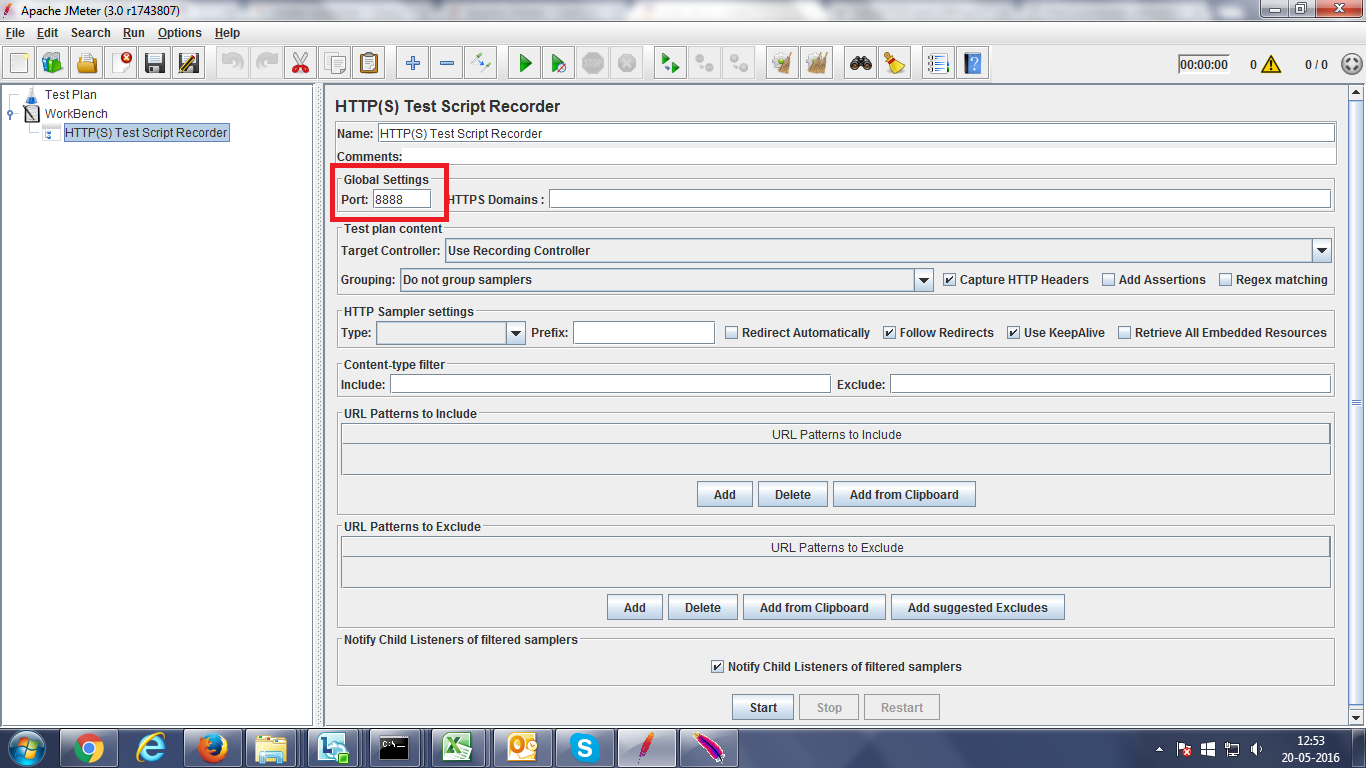Viewport: 1366px width, 768px height.
Task: Collapse the WorkBench tree node
Action: pyautogui.click(x=10, y=114)
